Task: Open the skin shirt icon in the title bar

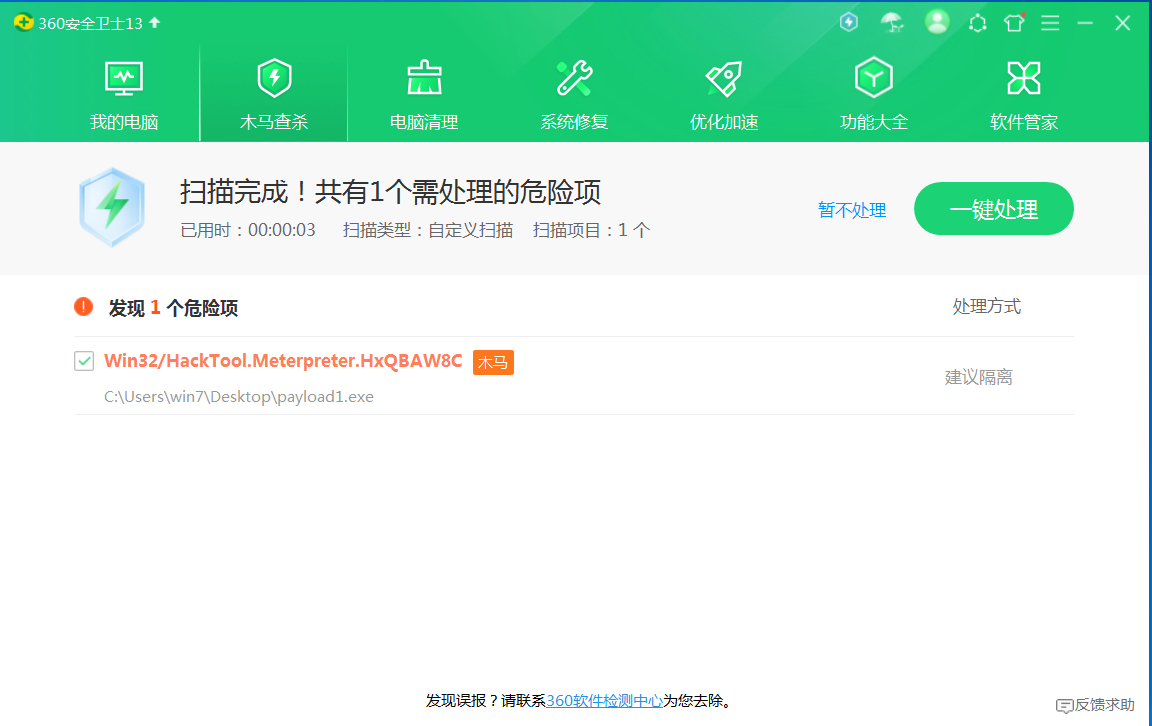Action: (x=1014, y=23)
